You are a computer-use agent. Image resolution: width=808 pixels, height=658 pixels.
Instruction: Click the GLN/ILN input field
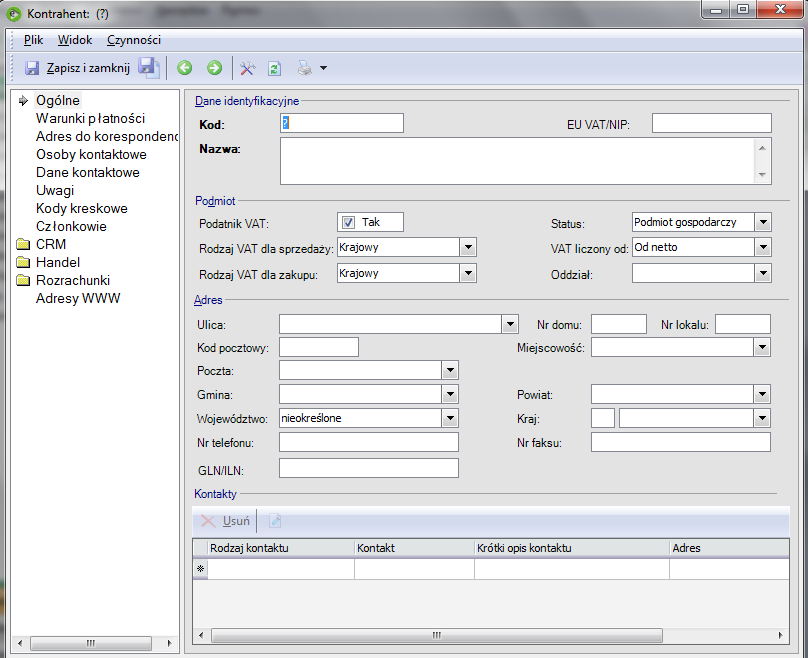pos(369,468)
